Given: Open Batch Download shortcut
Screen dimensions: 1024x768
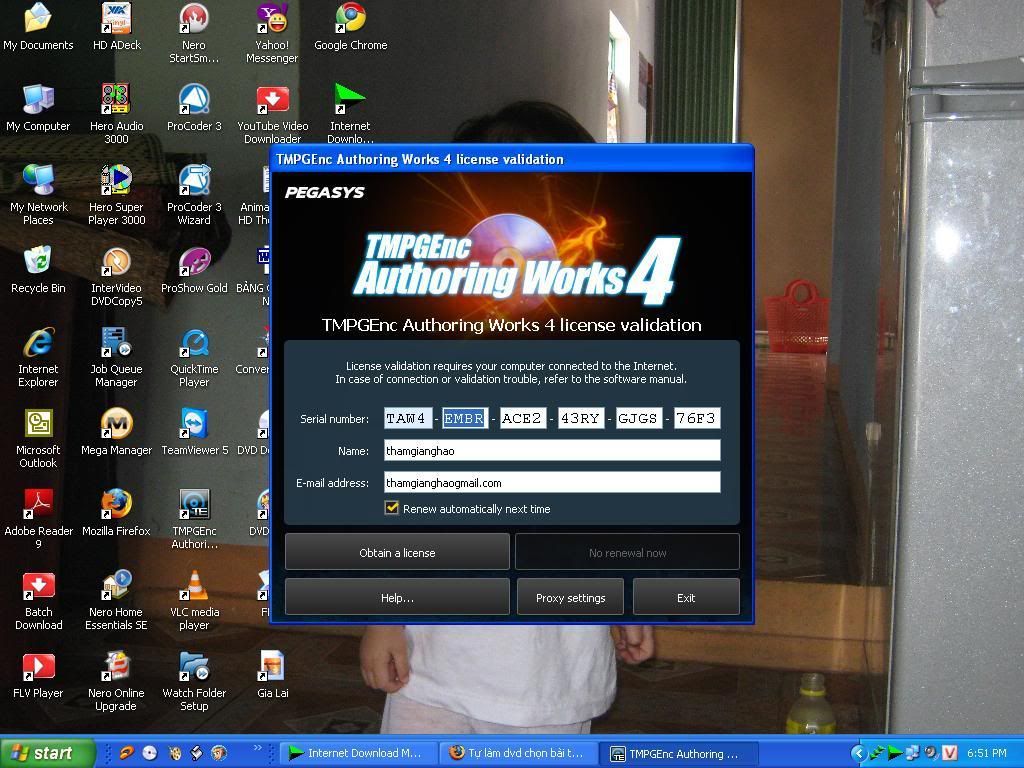Looking at the screenshot, I should click(39, 600).
